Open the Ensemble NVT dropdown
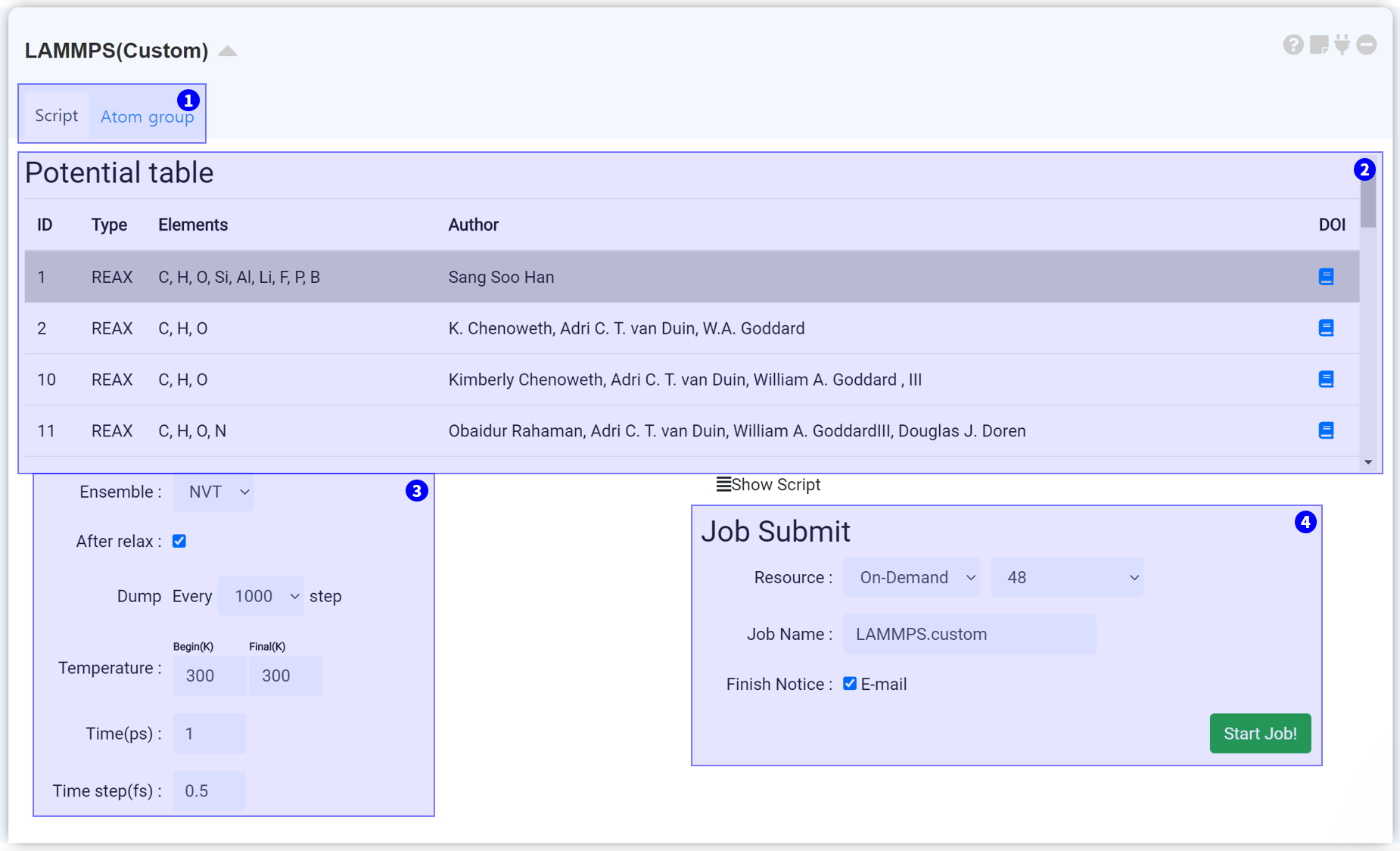 (x=213, y=492)
